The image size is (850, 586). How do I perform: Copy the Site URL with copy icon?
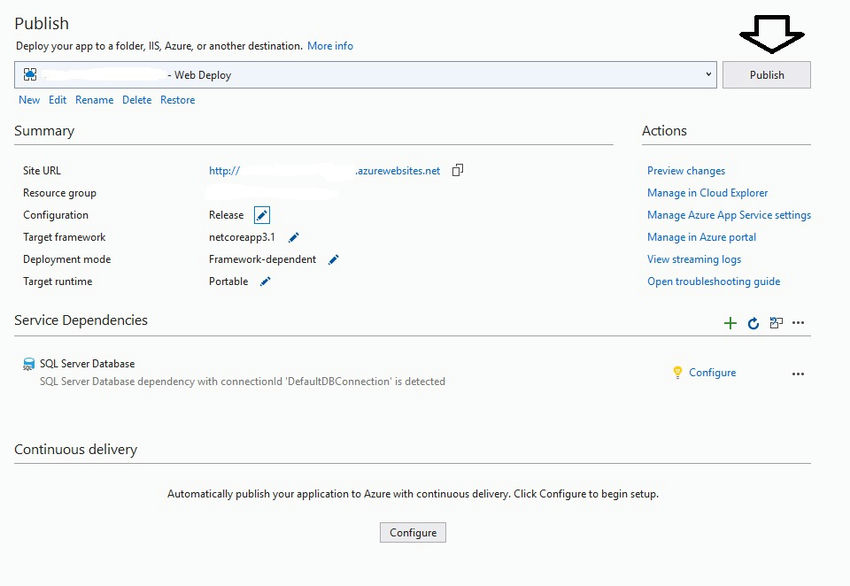click(458, 170)
